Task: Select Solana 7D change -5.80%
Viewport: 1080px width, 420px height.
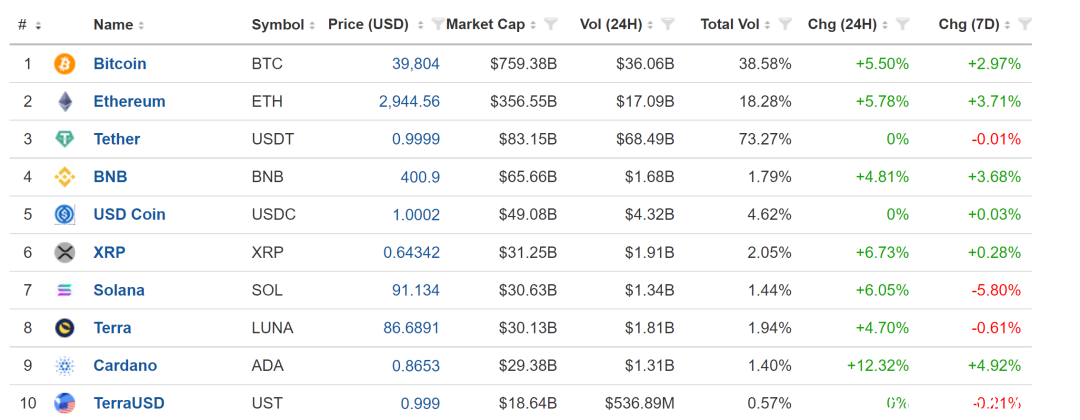Action: click(x=996, y=291)
